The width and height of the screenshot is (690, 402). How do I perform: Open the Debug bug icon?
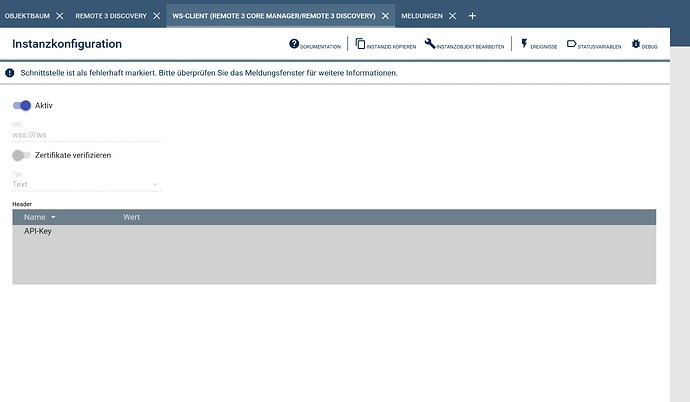click(x=636, y=44)
